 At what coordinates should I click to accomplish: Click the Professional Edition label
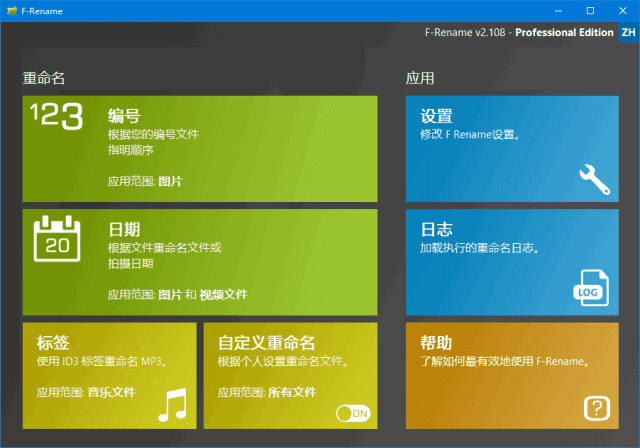pos(564,32)
